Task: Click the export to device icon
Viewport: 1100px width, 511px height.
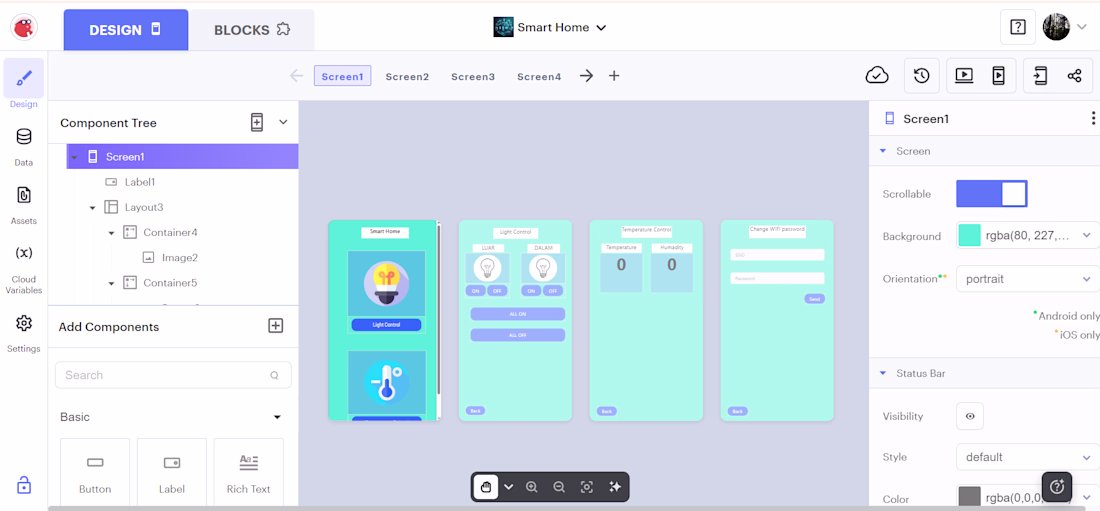Action: [x=1041, y=75]
